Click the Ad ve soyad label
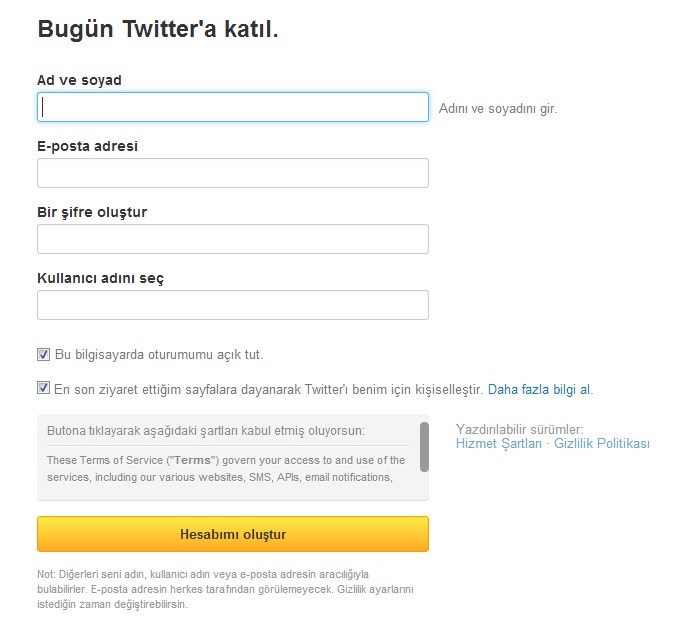 pyautogui.click(x=80, y=80)
